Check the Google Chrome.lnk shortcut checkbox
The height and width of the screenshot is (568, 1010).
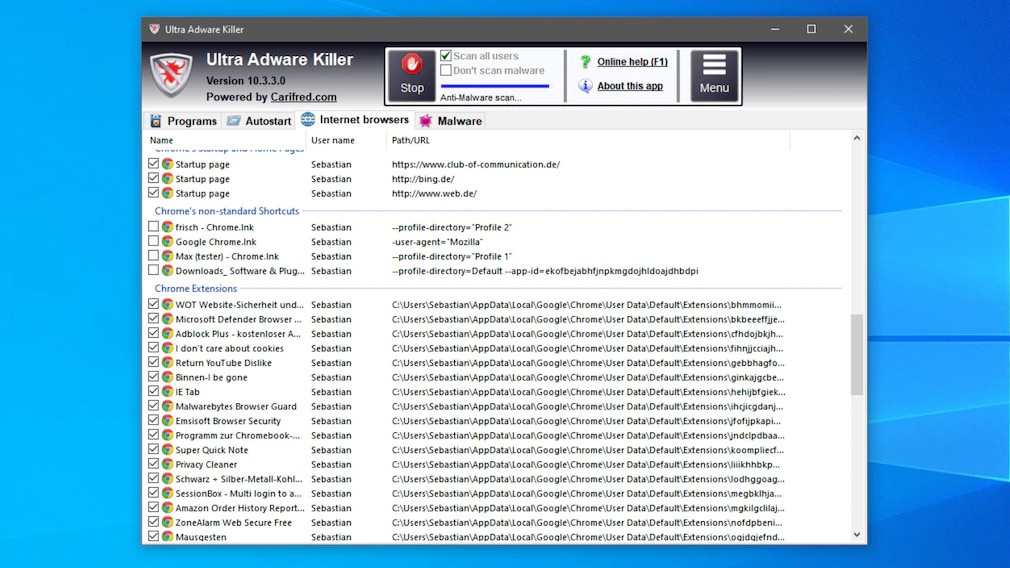click(153, 241)
